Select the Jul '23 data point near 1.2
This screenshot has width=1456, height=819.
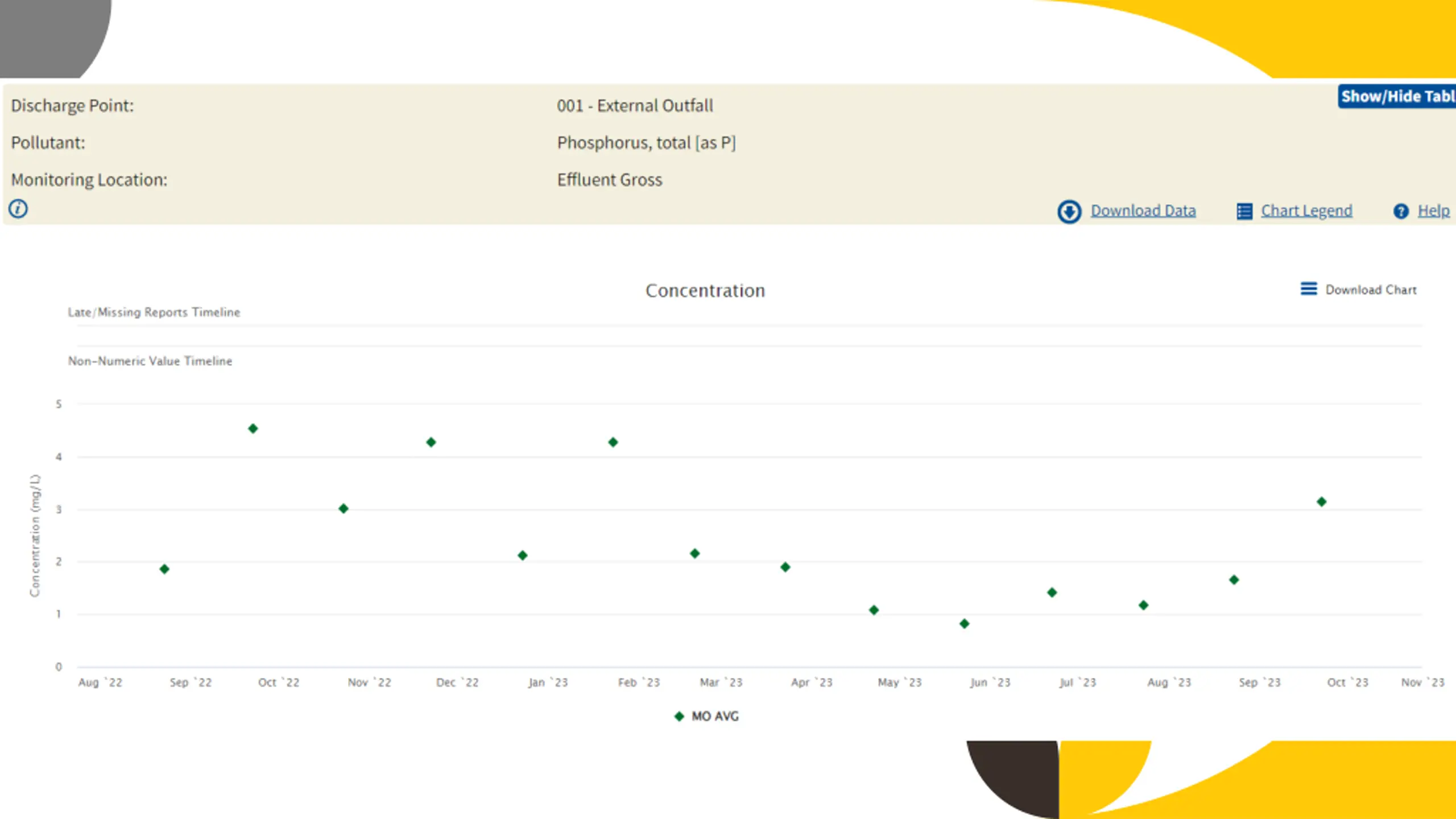click(1144, 605)
